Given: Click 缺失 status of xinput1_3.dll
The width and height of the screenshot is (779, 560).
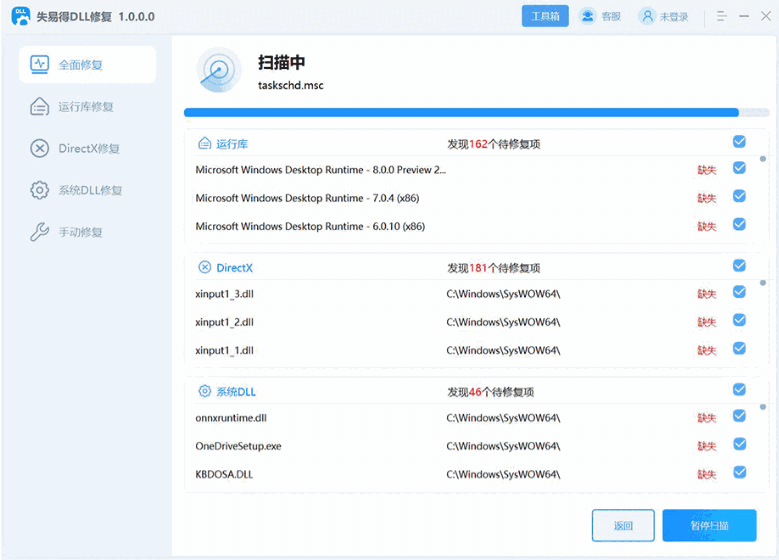Looking at the screenshot, I should [707, 294].
